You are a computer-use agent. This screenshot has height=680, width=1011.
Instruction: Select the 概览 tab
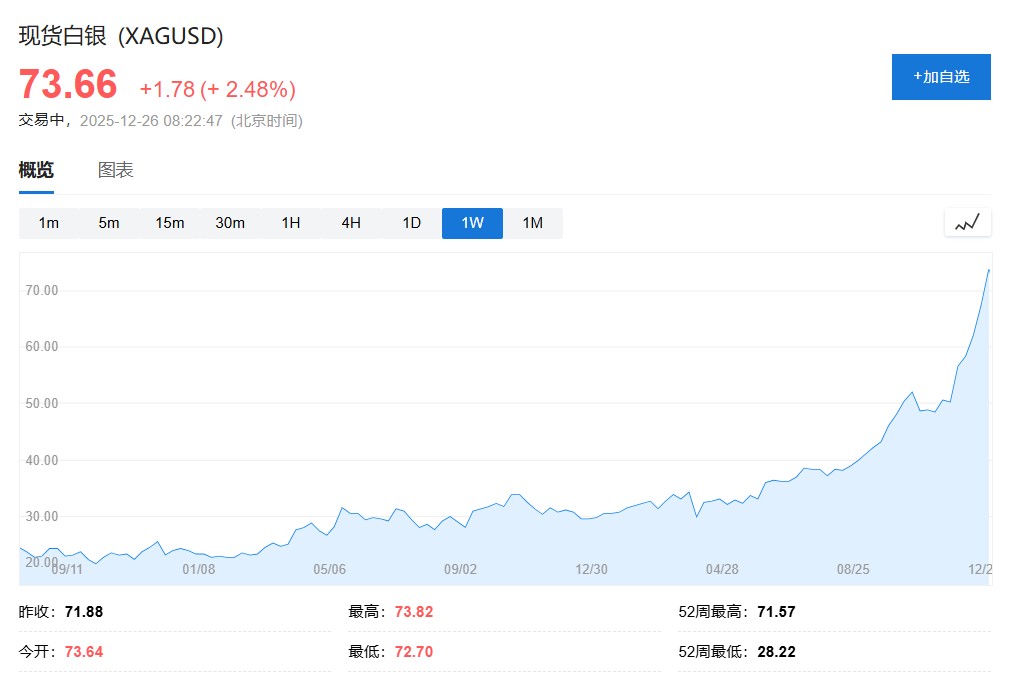coord(36,170)
